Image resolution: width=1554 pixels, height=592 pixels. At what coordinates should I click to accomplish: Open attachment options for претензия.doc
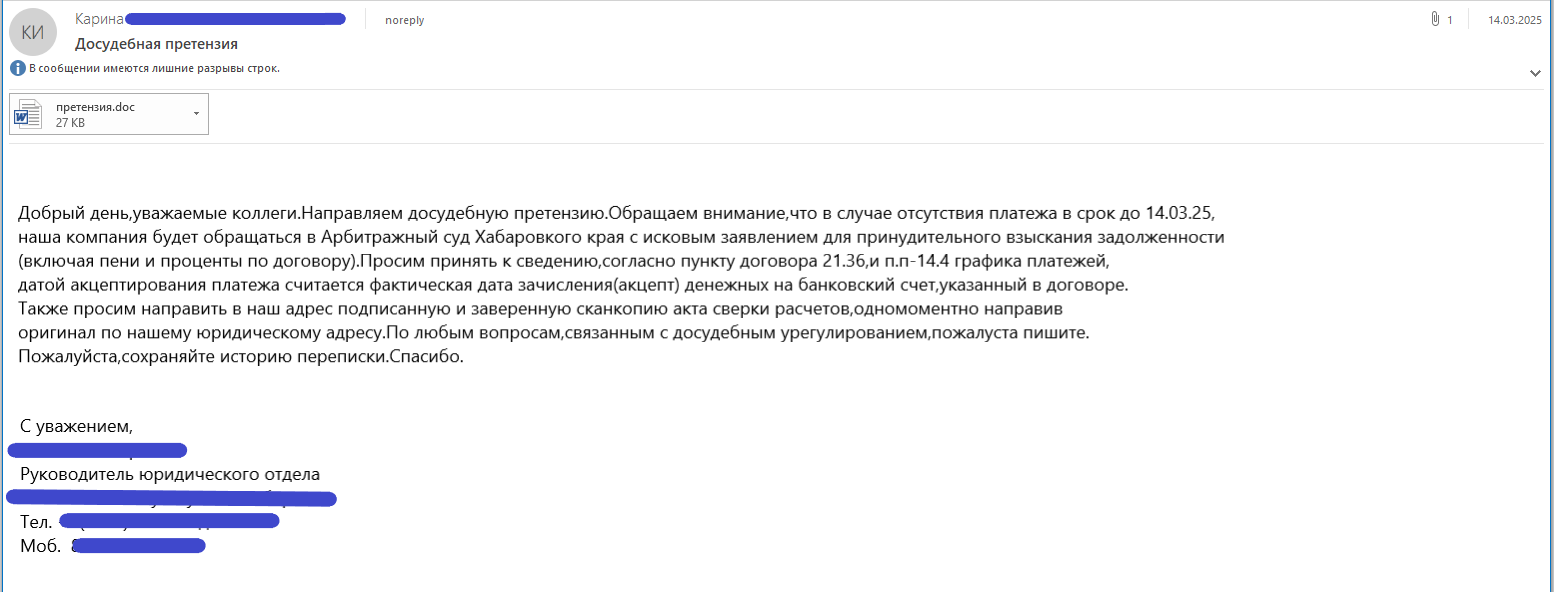(x=195, y=113)
